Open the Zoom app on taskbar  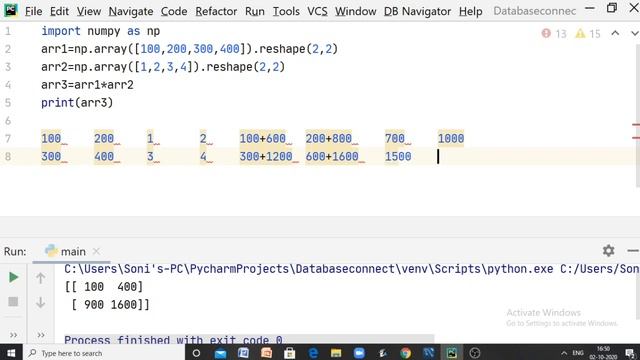pos(359,353)
